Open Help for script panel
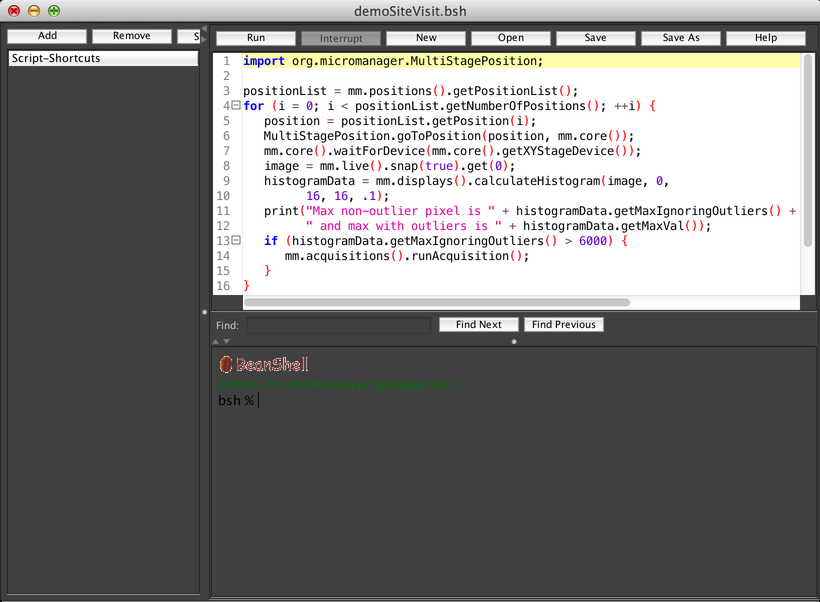 (766, 38)
